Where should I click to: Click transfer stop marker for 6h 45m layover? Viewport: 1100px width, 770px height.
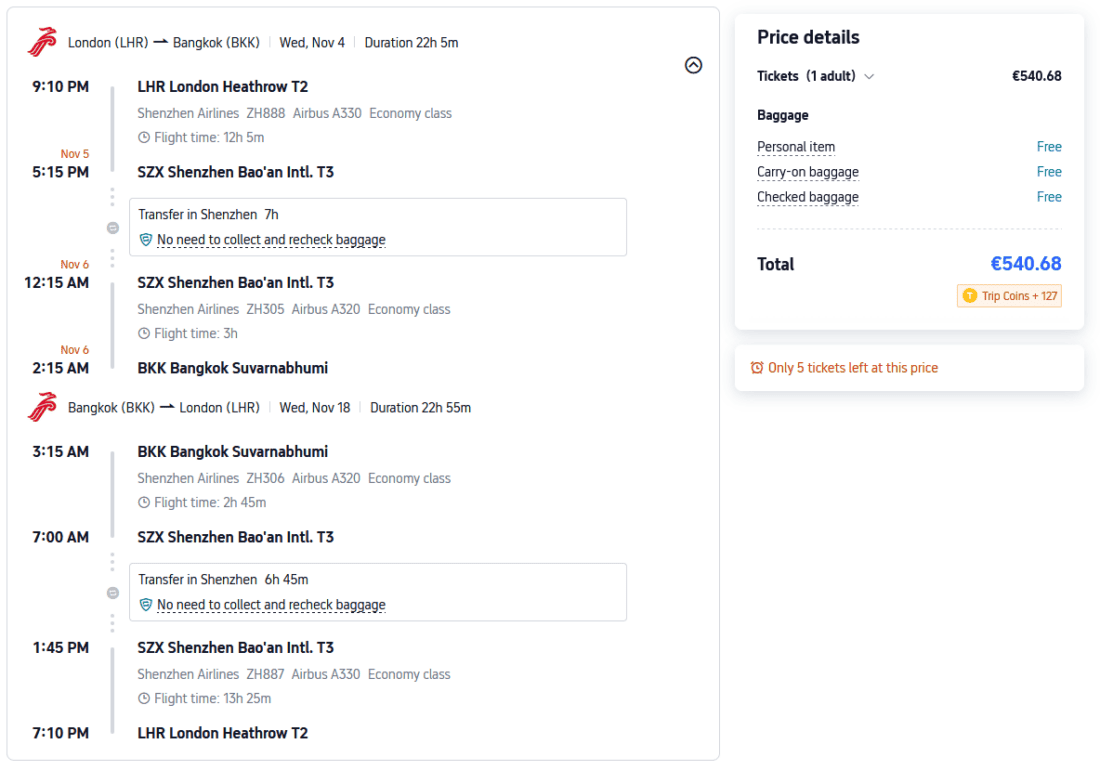click(113, 593)
